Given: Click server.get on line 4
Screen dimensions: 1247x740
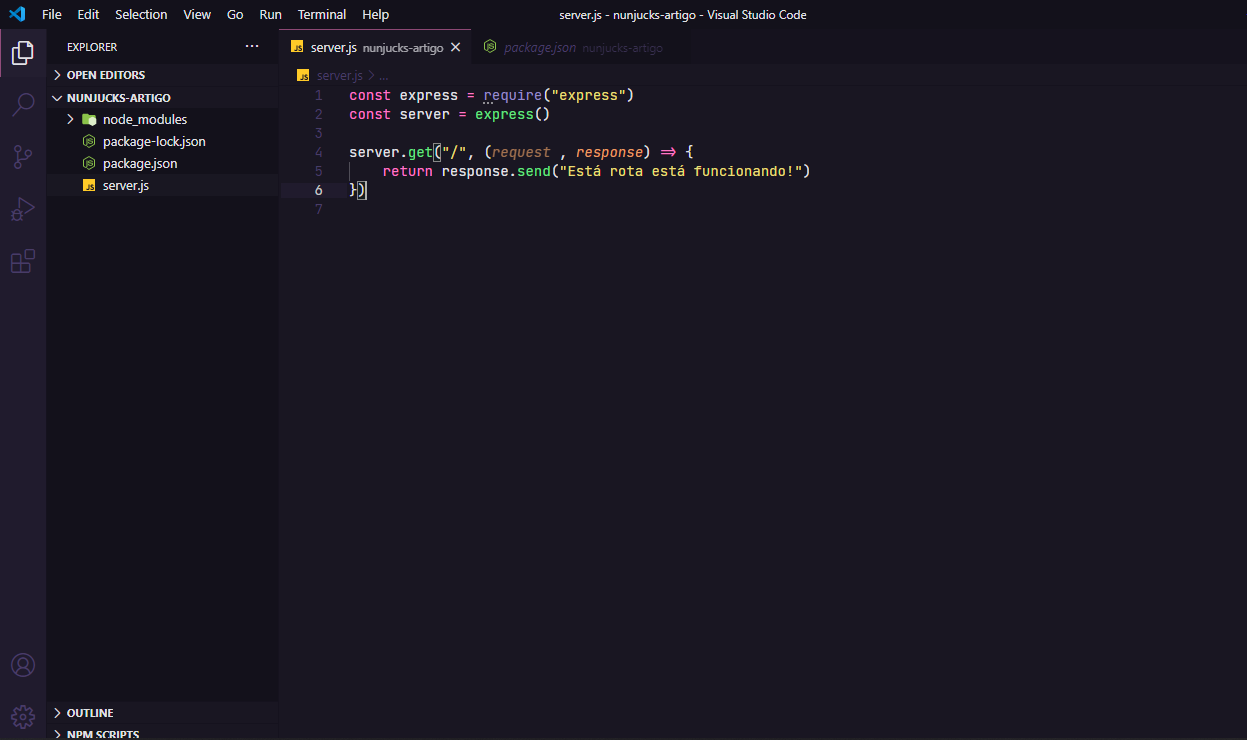Looking at the screenshot, I should tap(391, 152).
